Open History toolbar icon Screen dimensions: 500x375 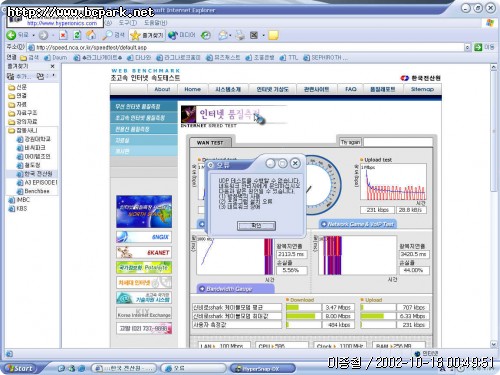pos(206,35)
